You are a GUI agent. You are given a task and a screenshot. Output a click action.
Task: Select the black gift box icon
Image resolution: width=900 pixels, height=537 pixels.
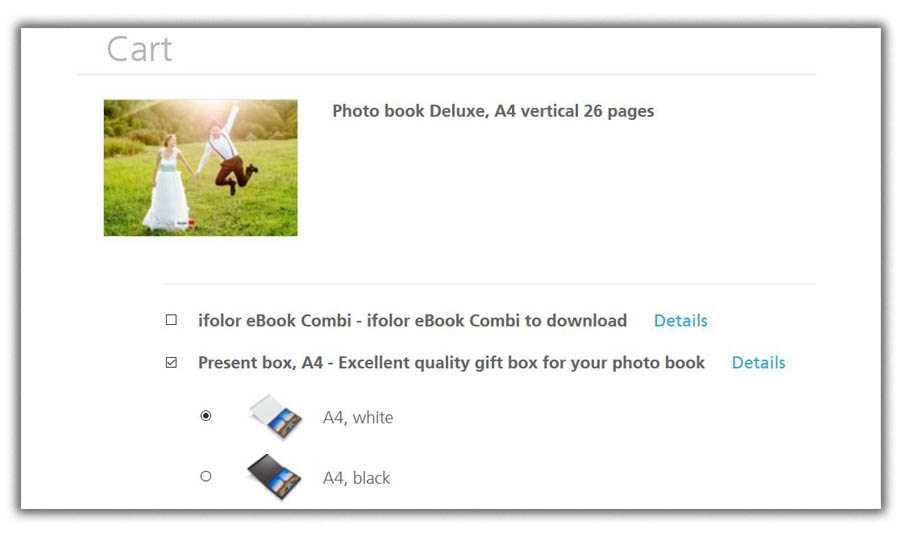[x=274, y=477]
